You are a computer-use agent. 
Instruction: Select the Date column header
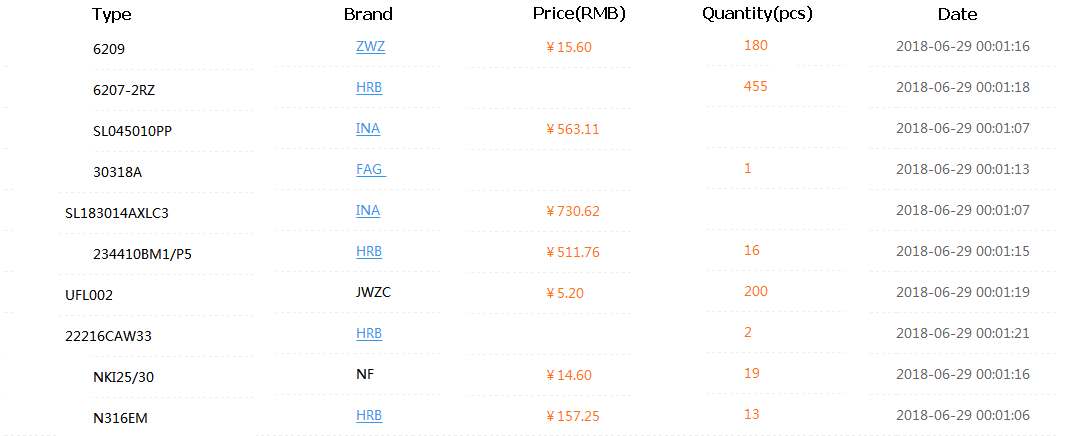(x=957, y=15)
